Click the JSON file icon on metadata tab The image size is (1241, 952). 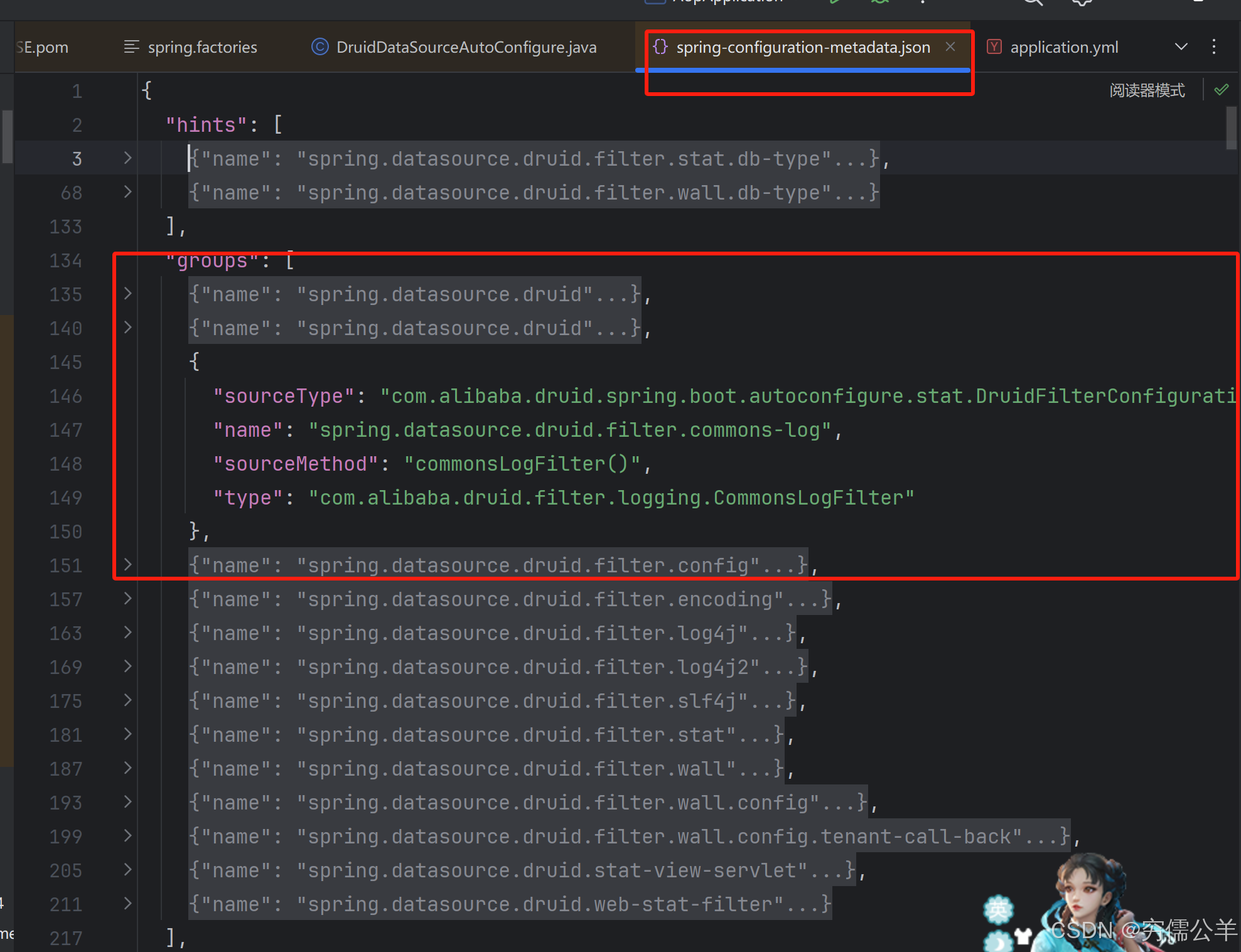pos(660,46)
